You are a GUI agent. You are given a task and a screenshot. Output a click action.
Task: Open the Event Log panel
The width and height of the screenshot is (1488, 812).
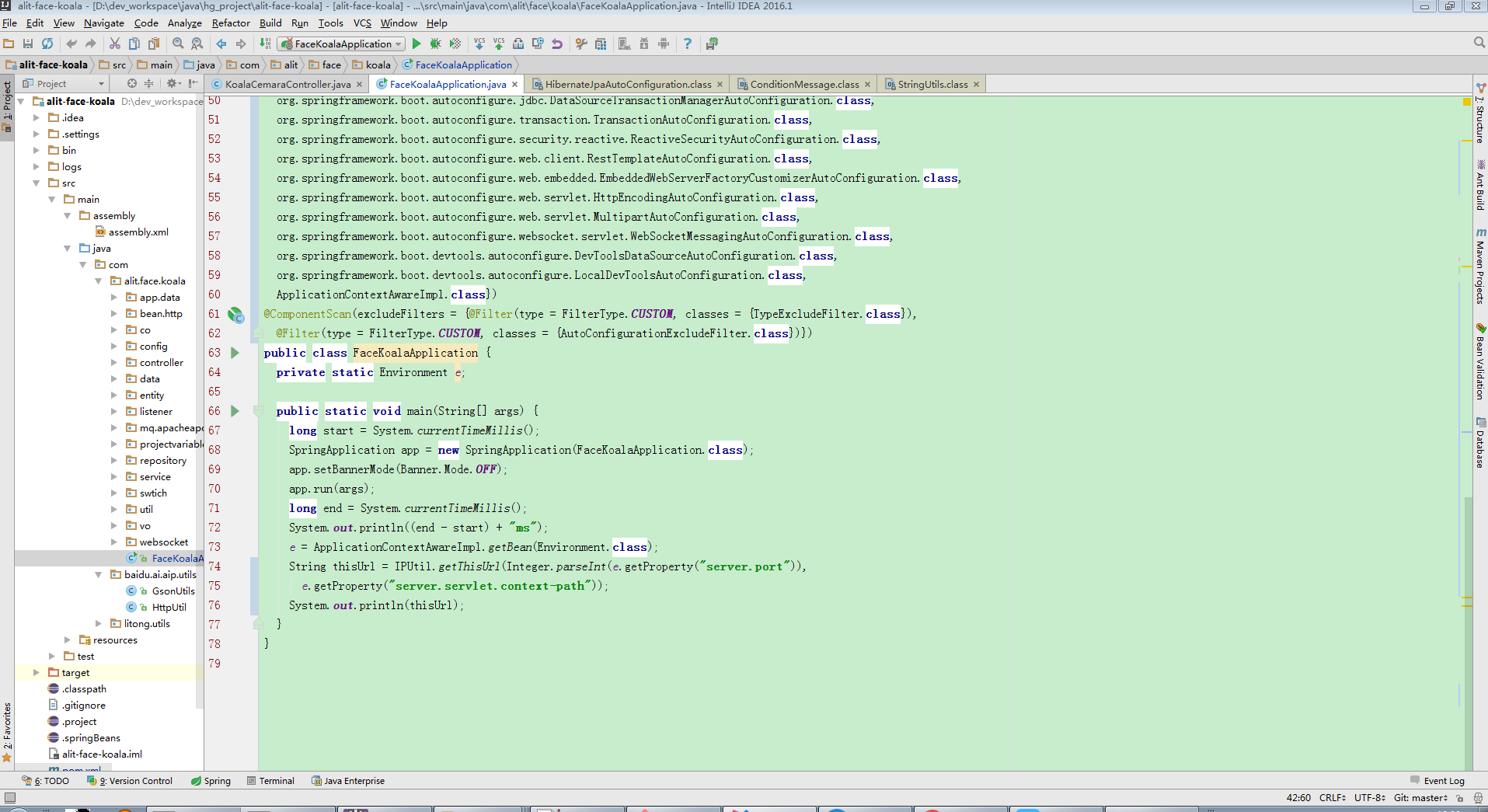point(1437,781)
